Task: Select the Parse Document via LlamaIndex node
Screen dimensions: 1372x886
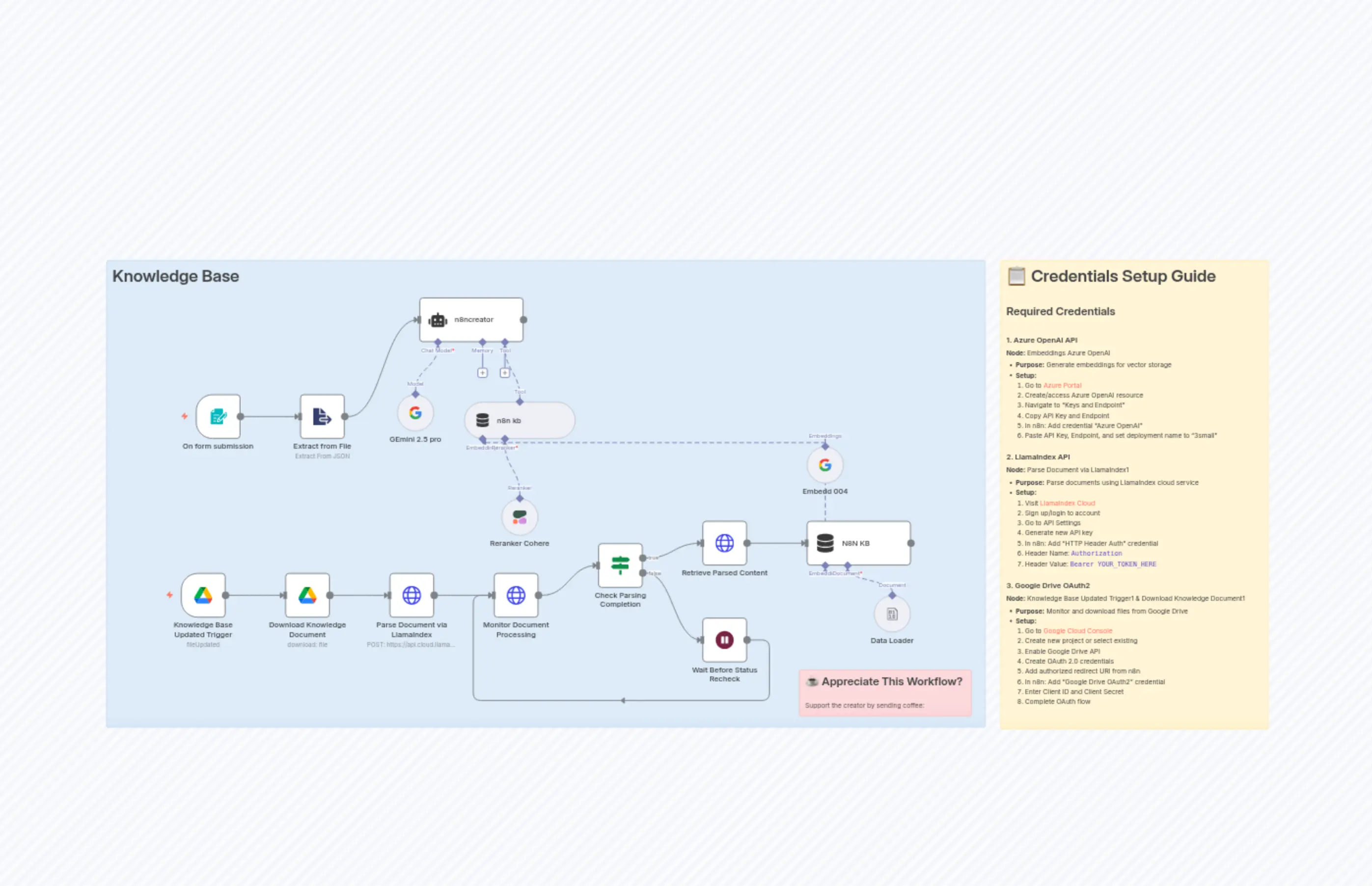Action: click(412, 595)
